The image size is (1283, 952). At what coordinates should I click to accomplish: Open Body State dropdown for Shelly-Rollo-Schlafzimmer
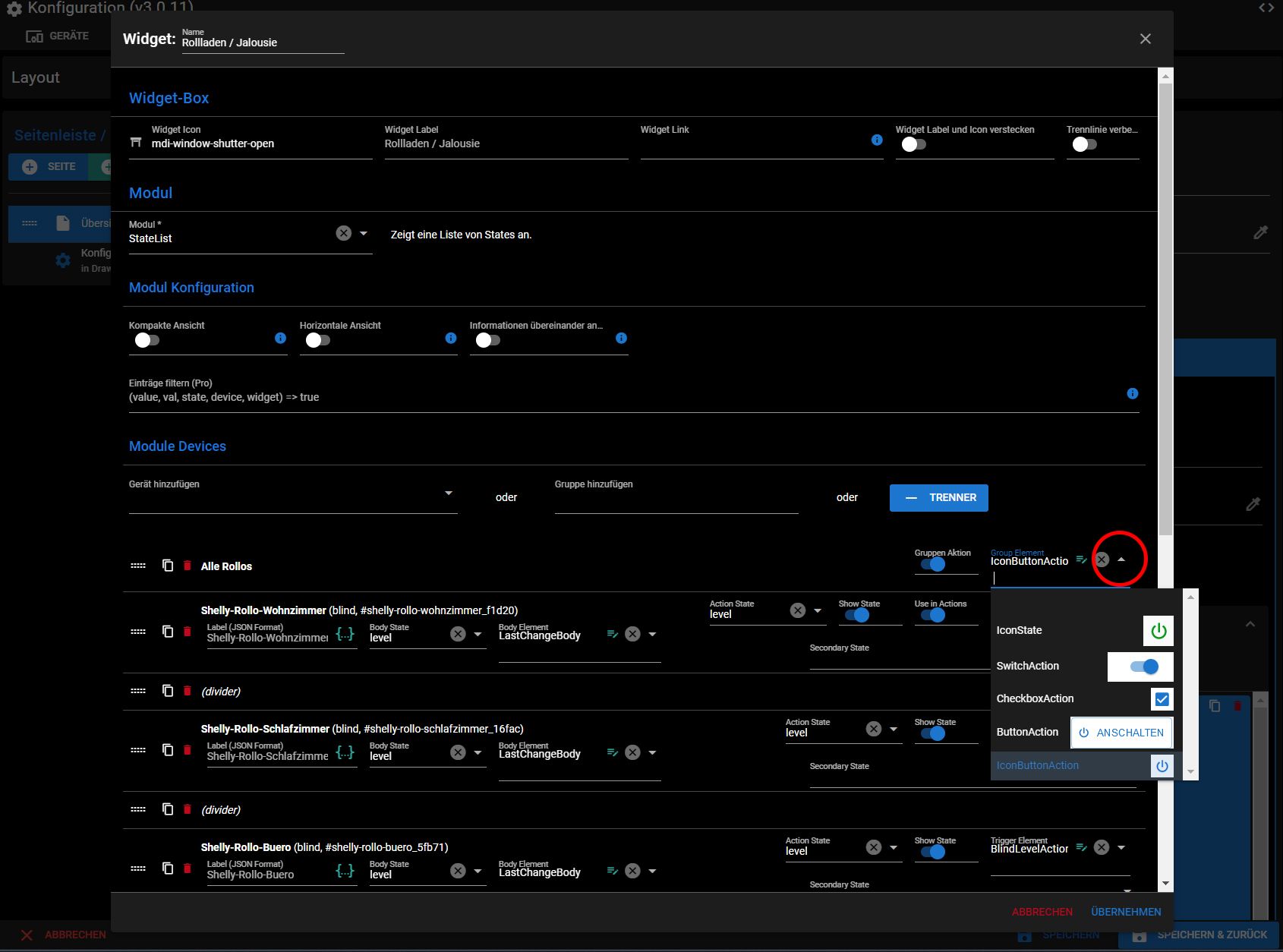[x=478, y=752]
